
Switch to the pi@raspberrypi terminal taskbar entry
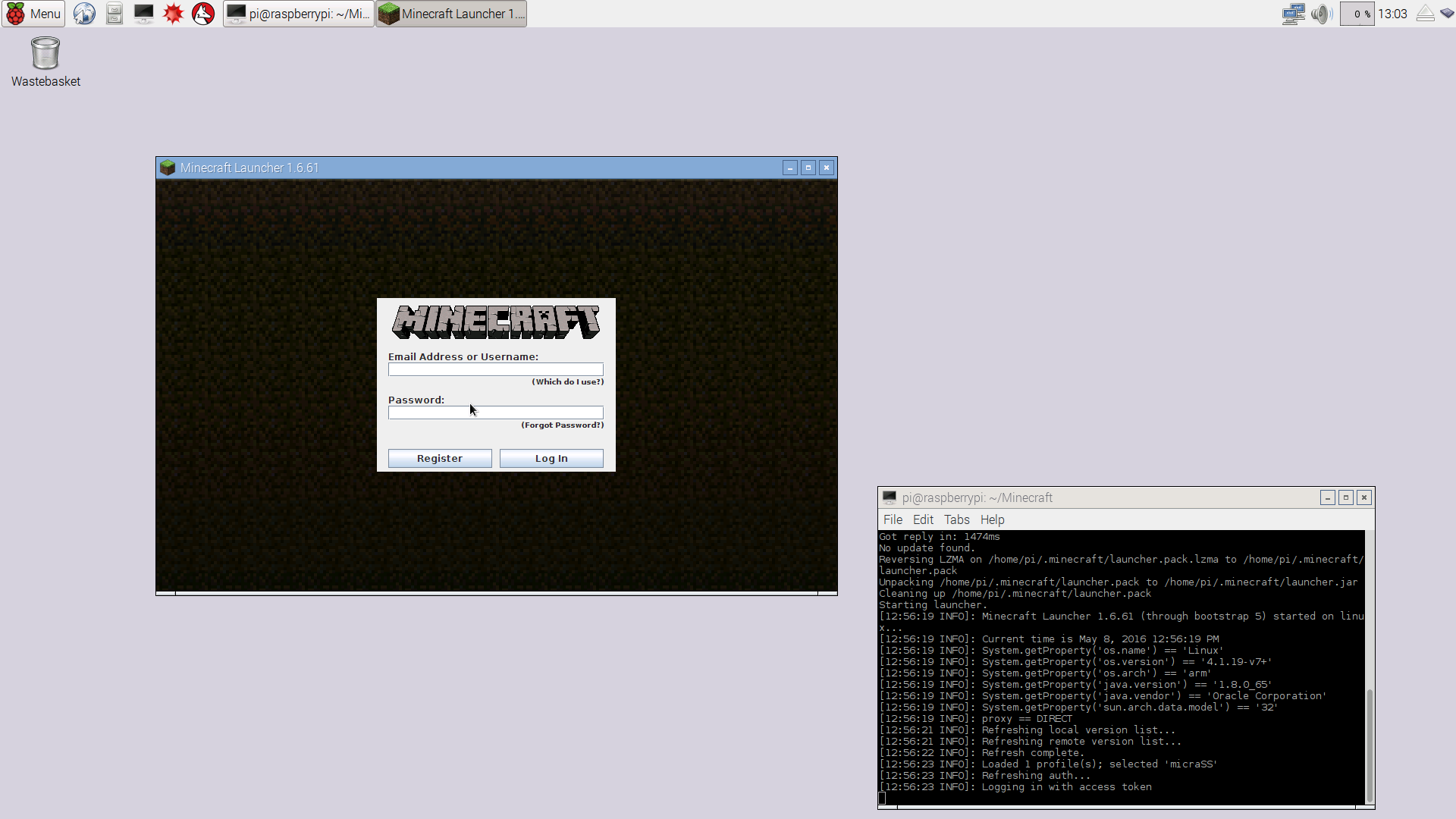point(299,14)
